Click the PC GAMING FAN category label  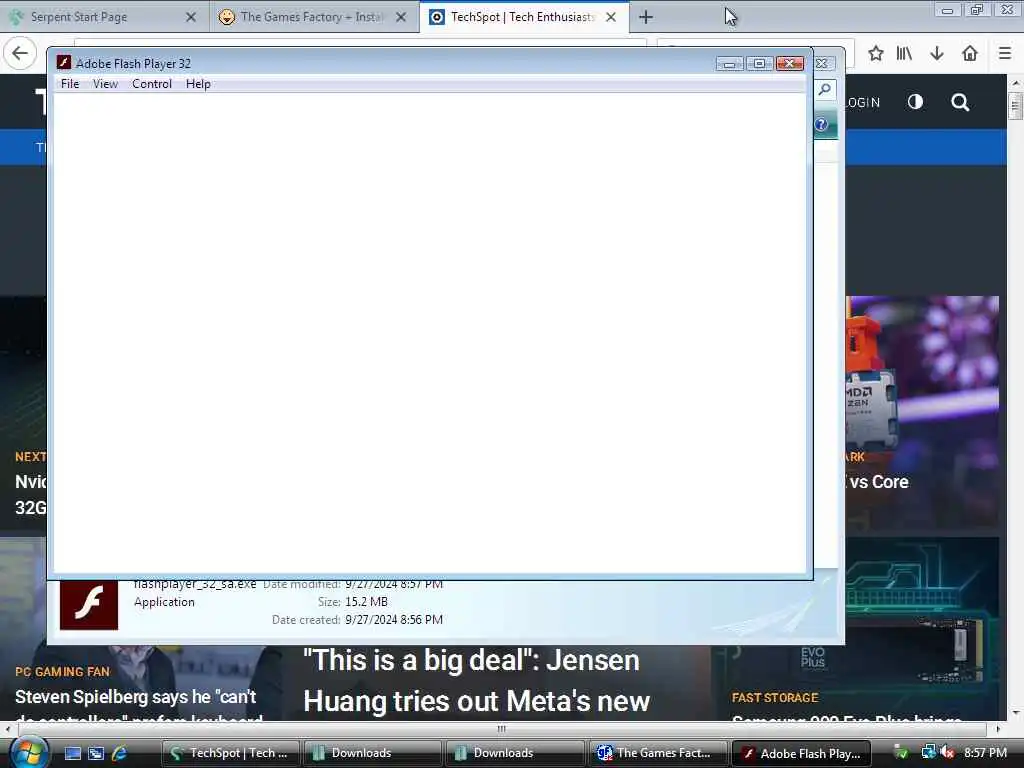(x=63, y=671)
